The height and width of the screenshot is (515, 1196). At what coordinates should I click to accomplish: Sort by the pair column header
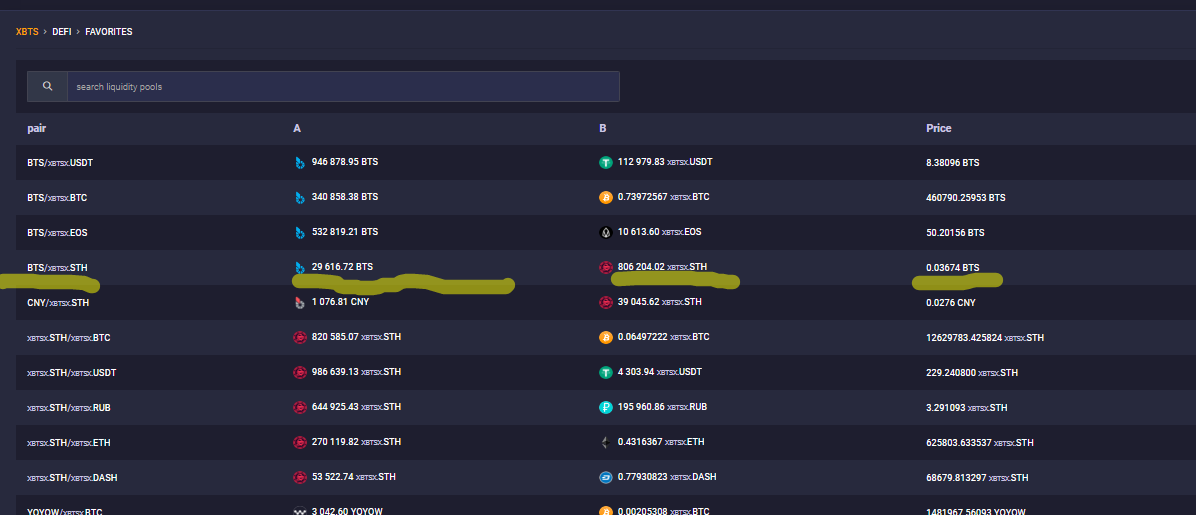(37, 128)
